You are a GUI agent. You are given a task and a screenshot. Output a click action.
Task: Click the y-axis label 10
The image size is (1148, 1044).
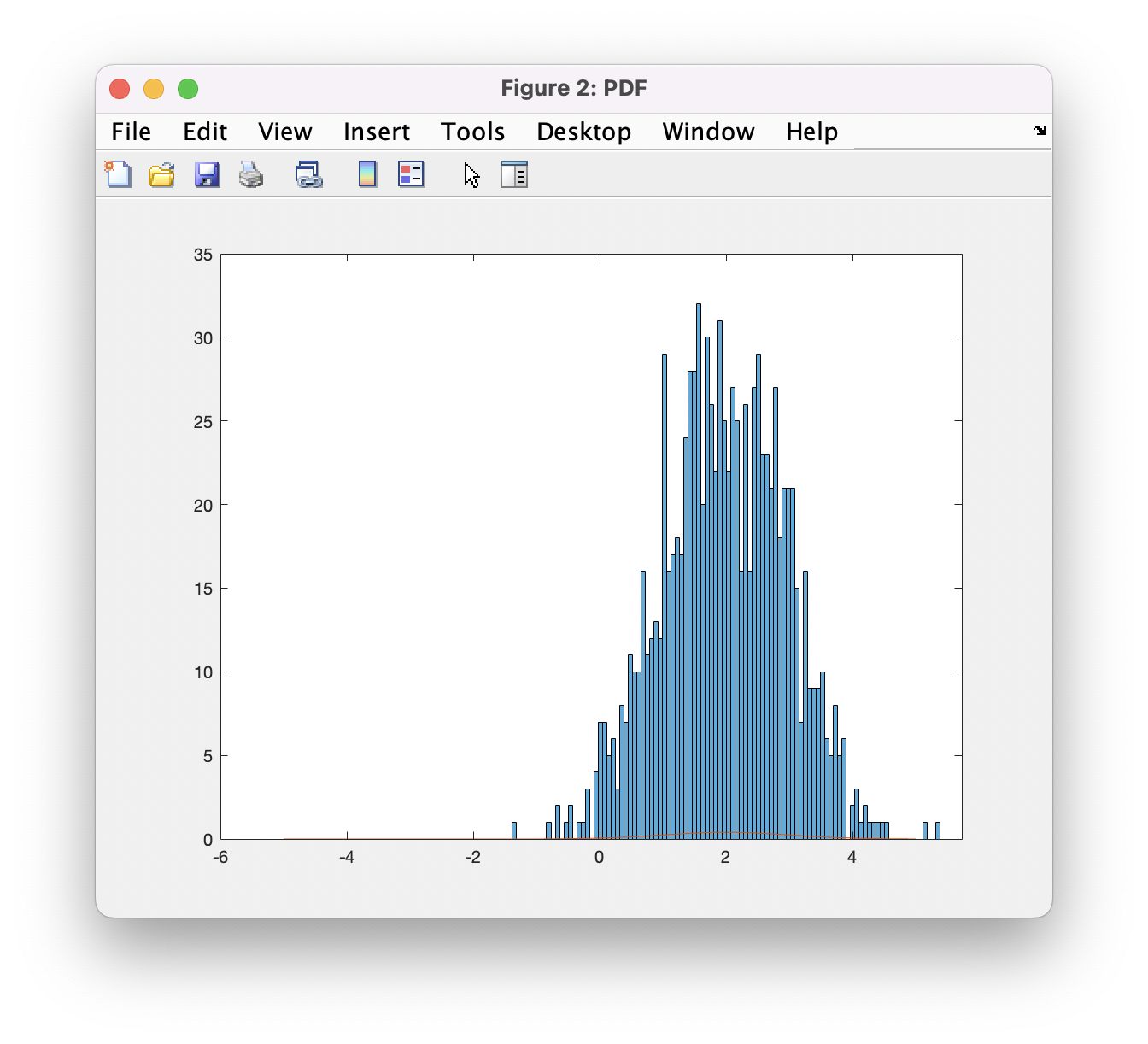pos(203,672)
